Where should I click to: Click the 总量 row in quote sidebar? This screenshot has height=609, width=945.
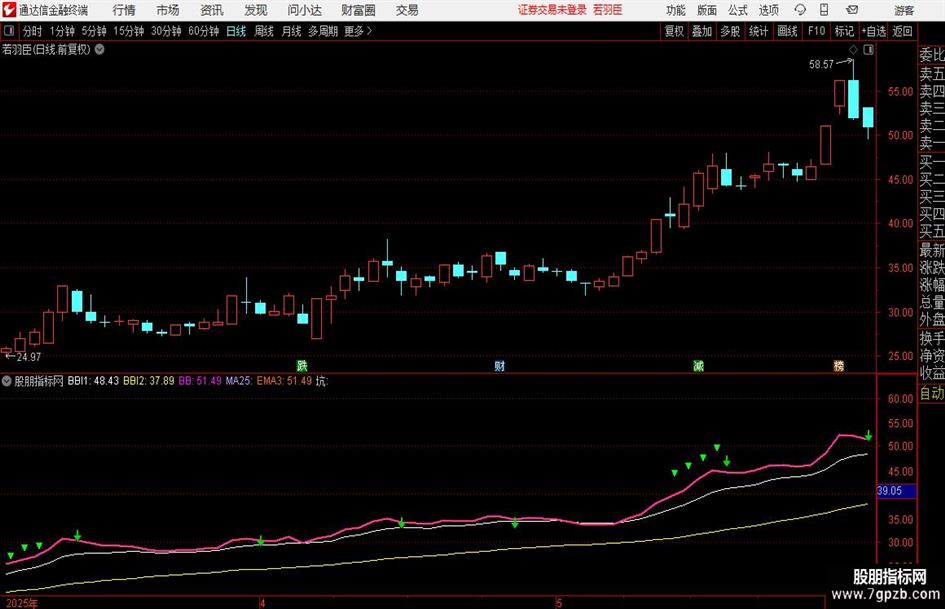coord(932,302)
